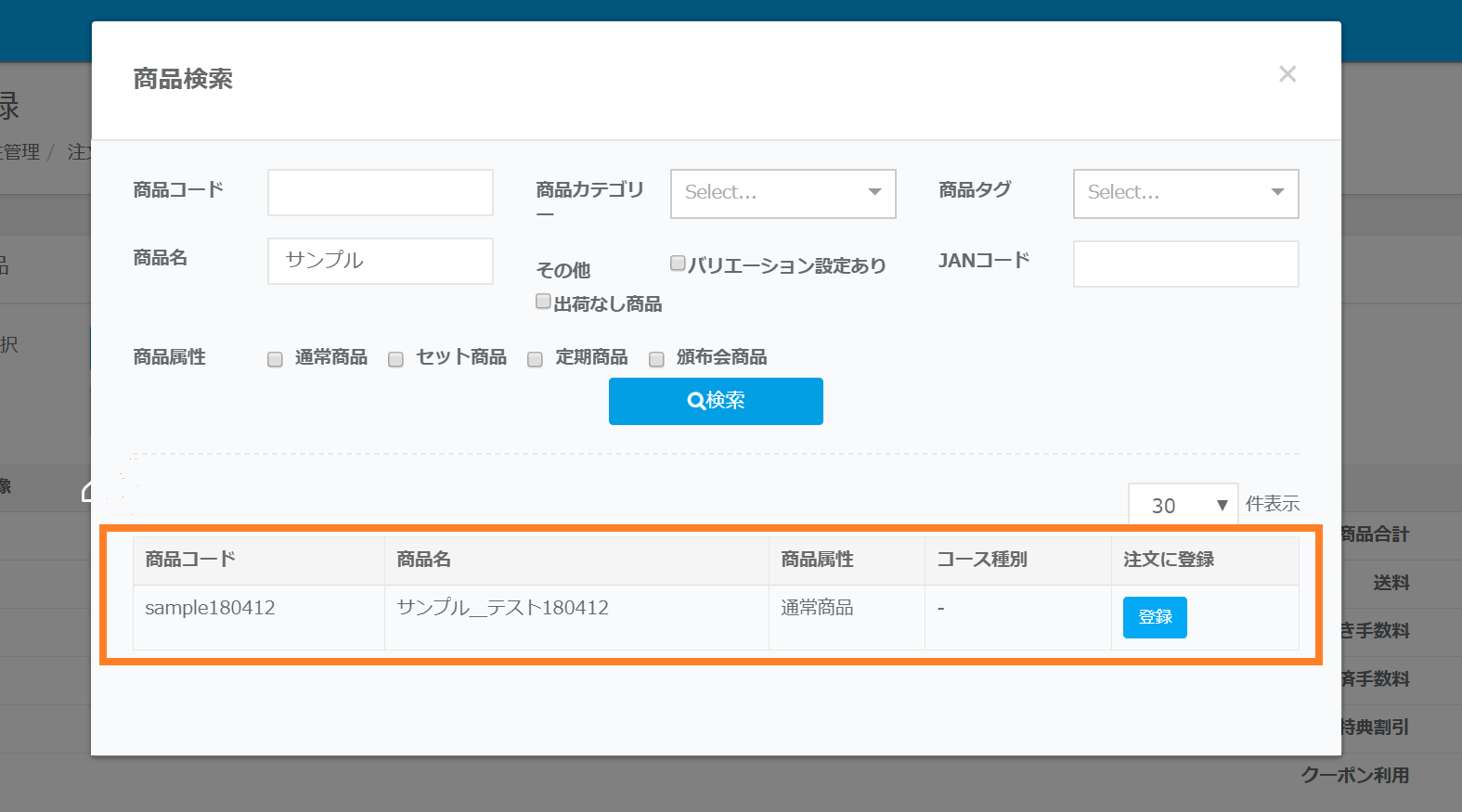Tick the 出荷なし商品 checkbox
This screenshot has width=1462, height=812.
[x=543, y=302]
